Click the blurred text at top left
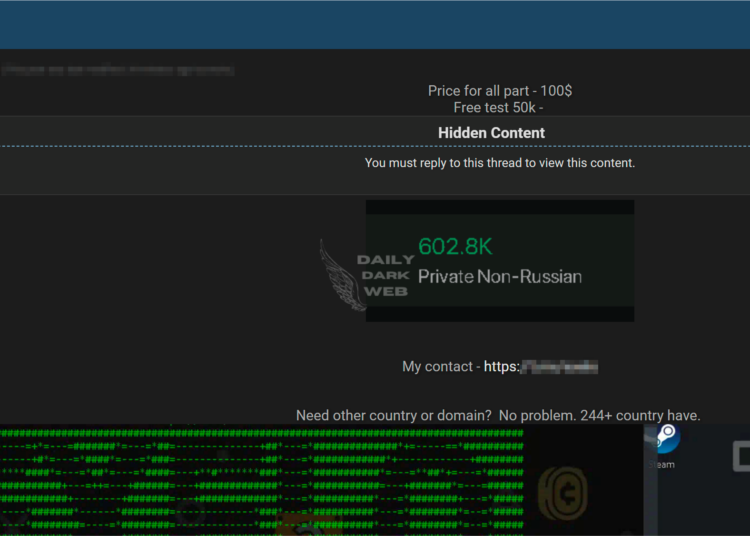750x536 pixels. (x=118, y=71)
